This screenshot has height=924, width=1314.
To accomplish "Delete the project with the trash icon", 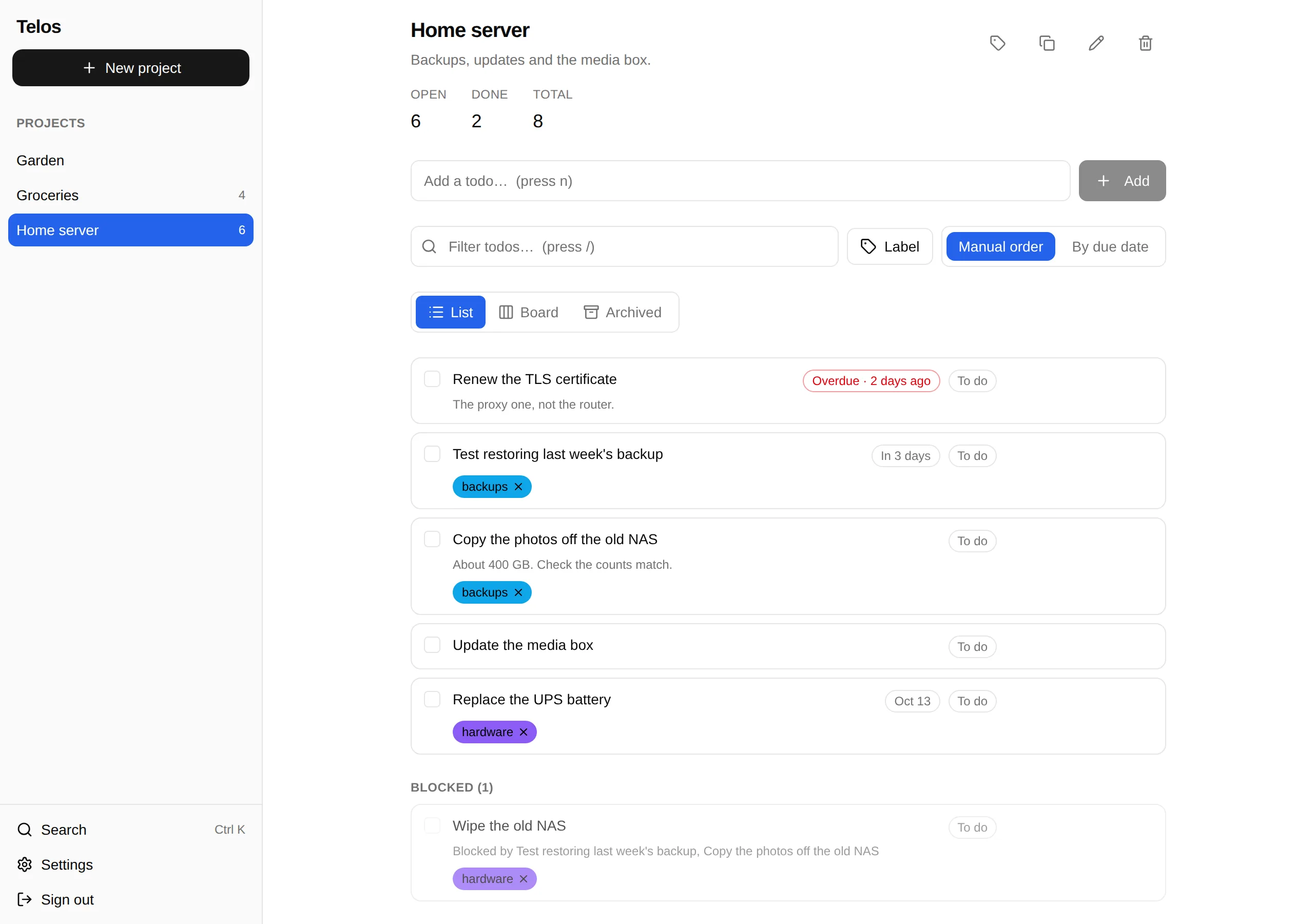I will point(1145,43).
